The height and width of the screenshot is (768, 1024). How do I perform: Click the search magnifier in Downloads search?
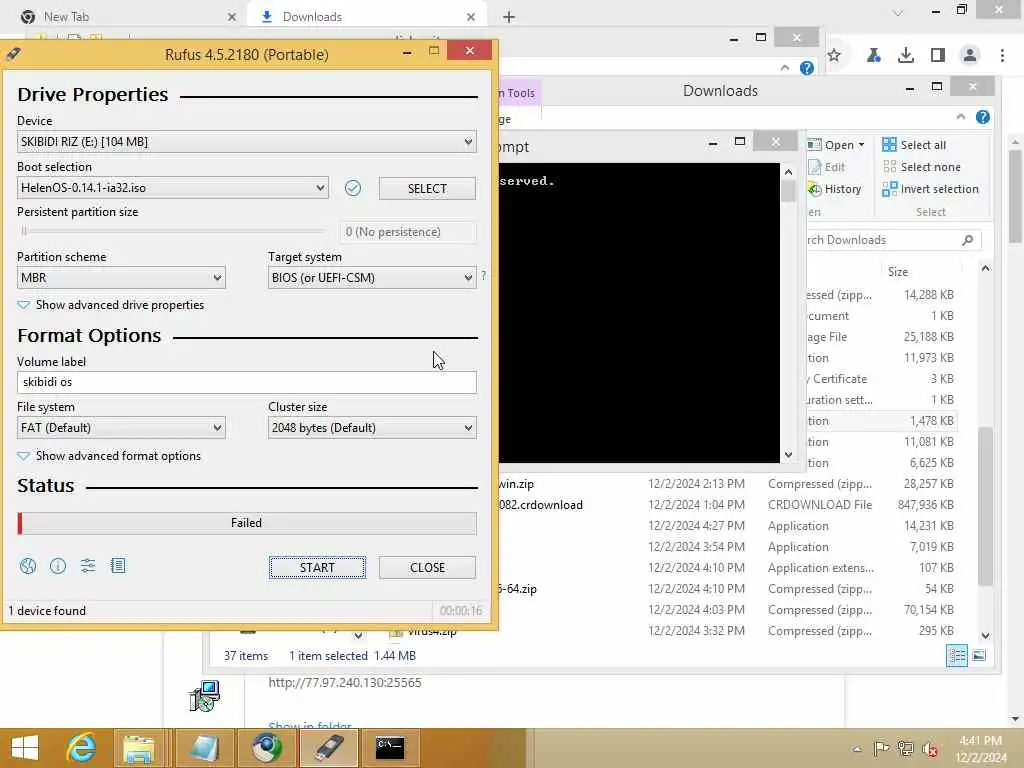[968, 240]
